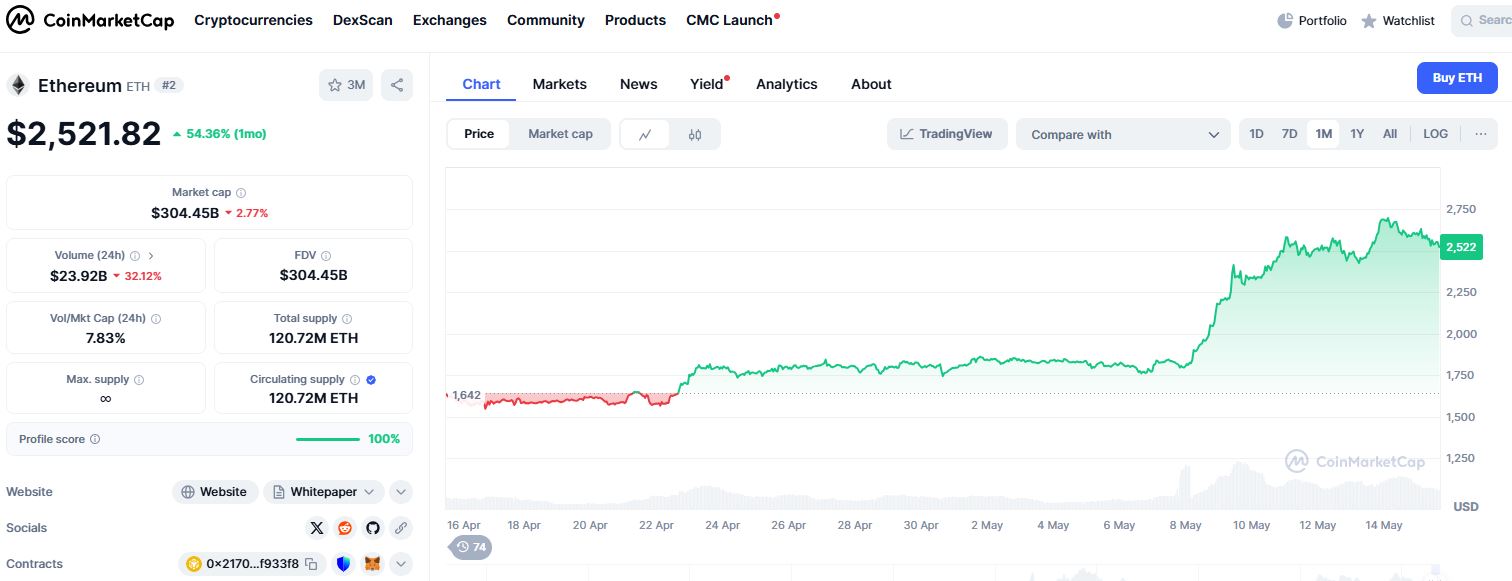Click the #2 rank badge
Image resolution: width=1512 pixels, height=581 pixels.
click(169, 85)
